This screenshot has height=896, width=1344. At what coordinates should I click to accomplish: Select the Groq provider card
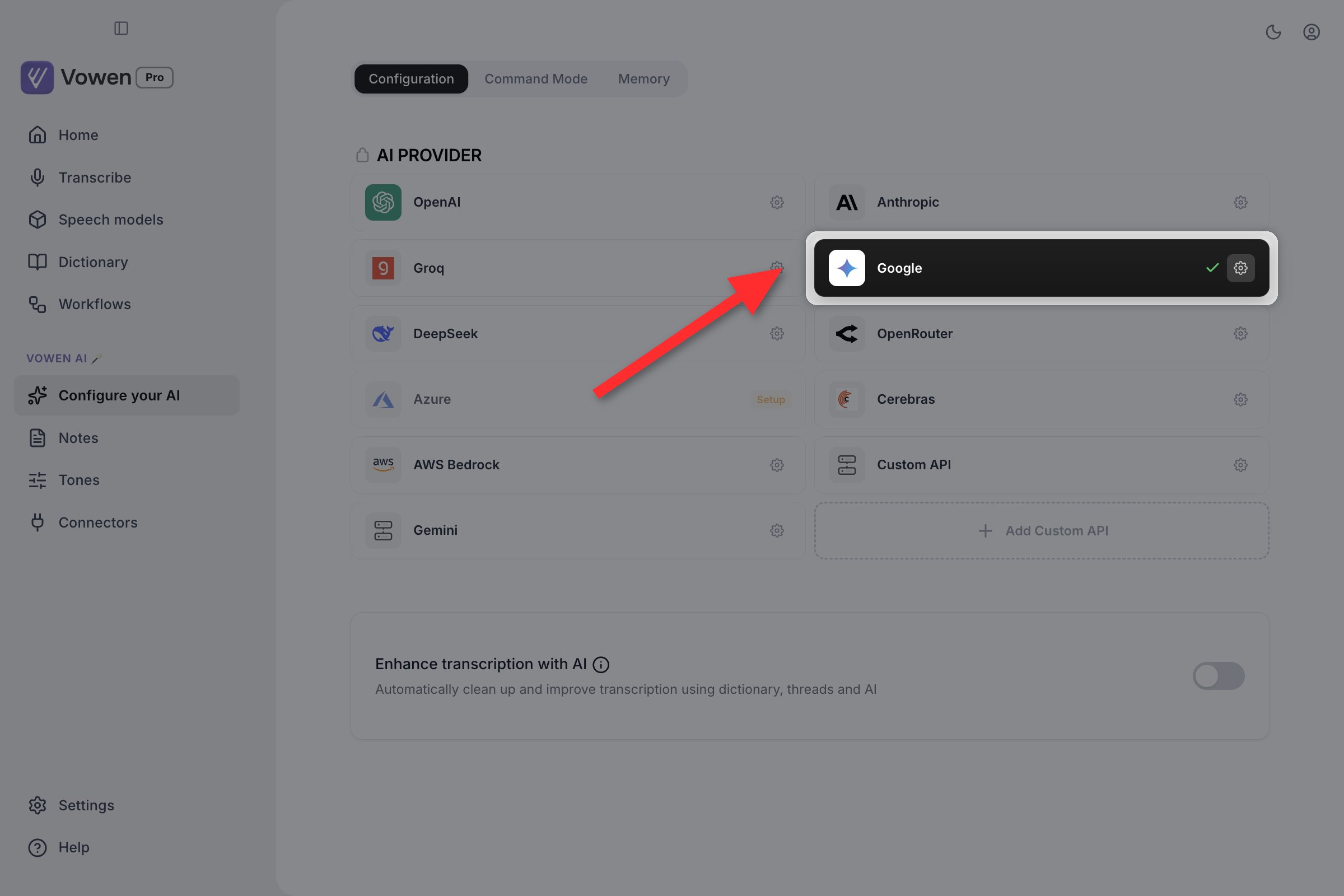578,268
